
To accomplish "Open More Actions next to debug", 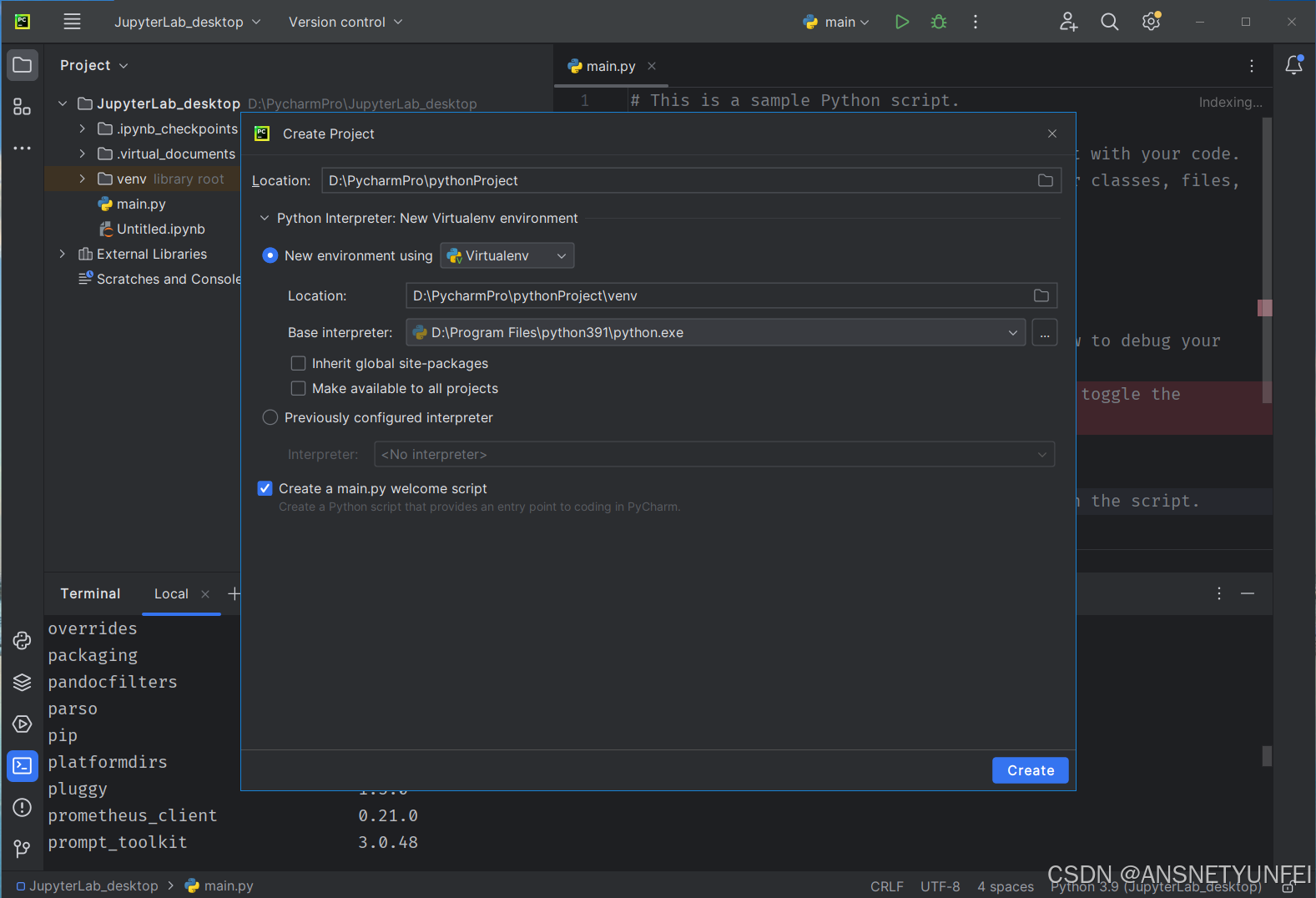I will tap(976, 22).
